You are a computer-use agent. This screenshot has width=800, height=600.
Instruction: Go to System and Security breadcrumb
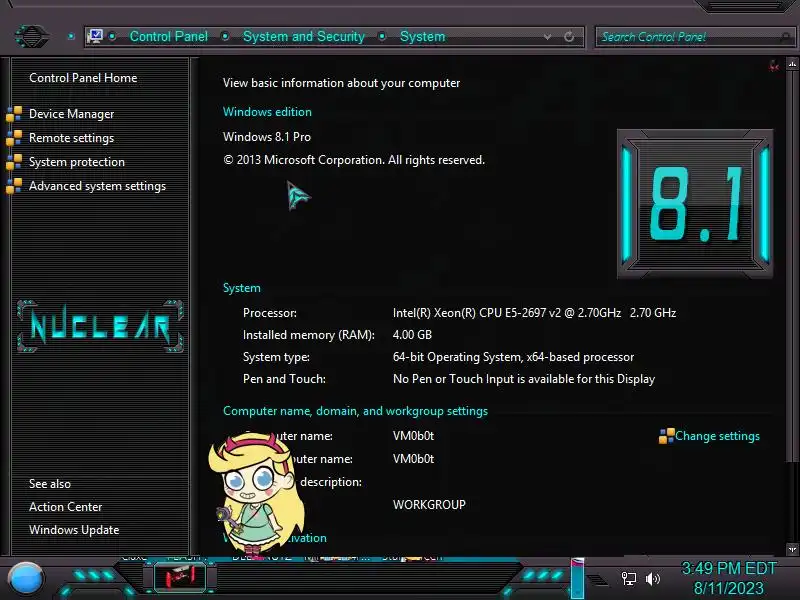pos(304,37)
